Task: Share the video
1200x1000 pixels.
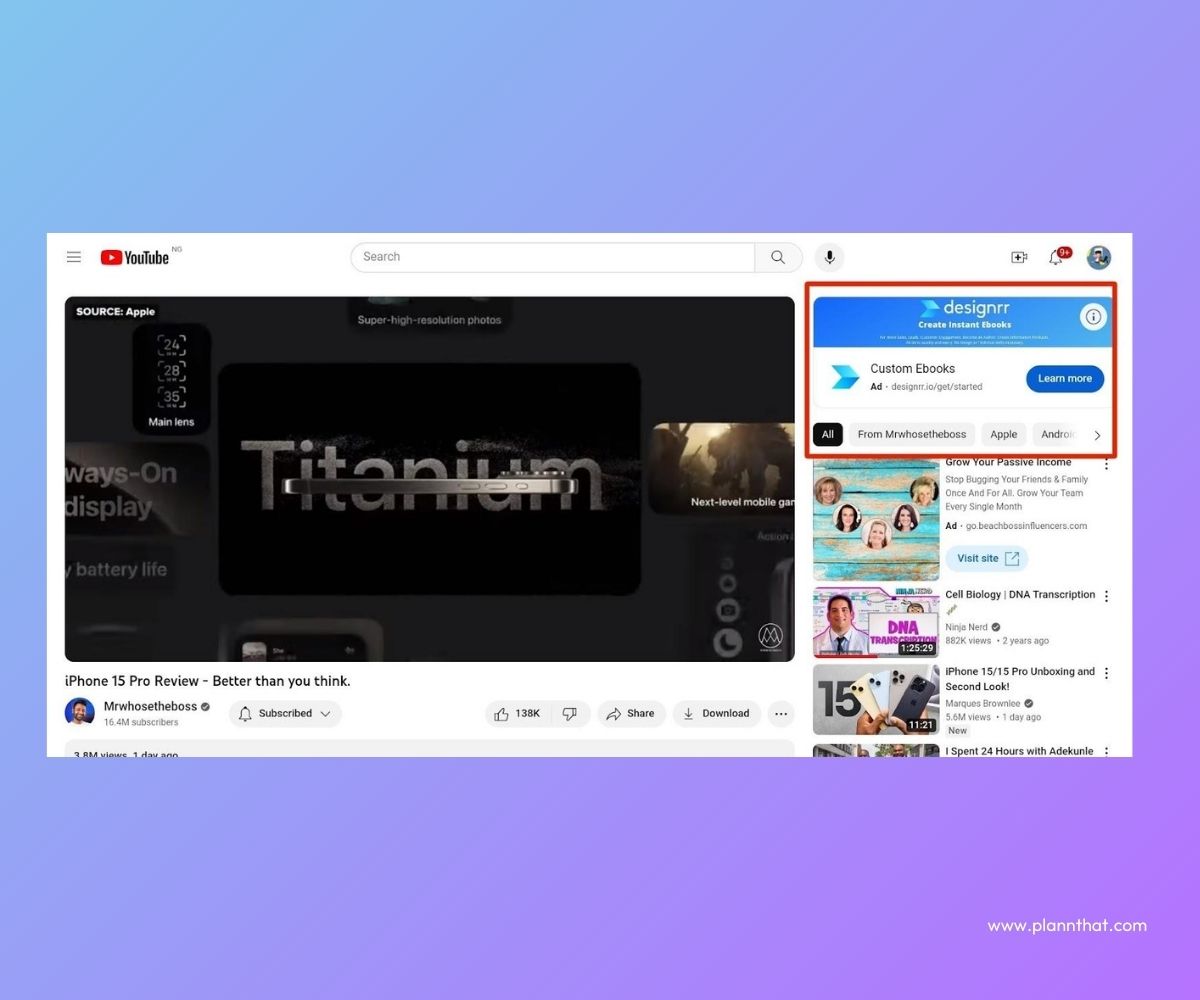Action: point(631,714)
